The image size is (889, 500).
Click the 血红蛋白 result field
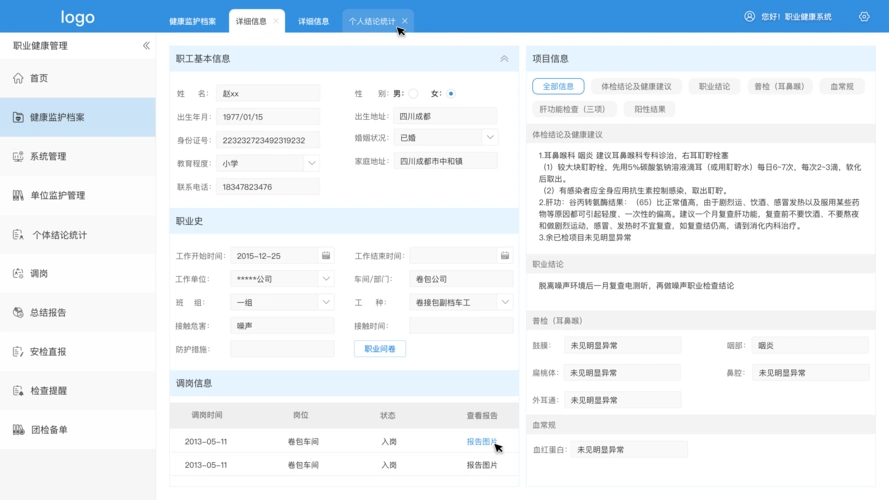629,450
